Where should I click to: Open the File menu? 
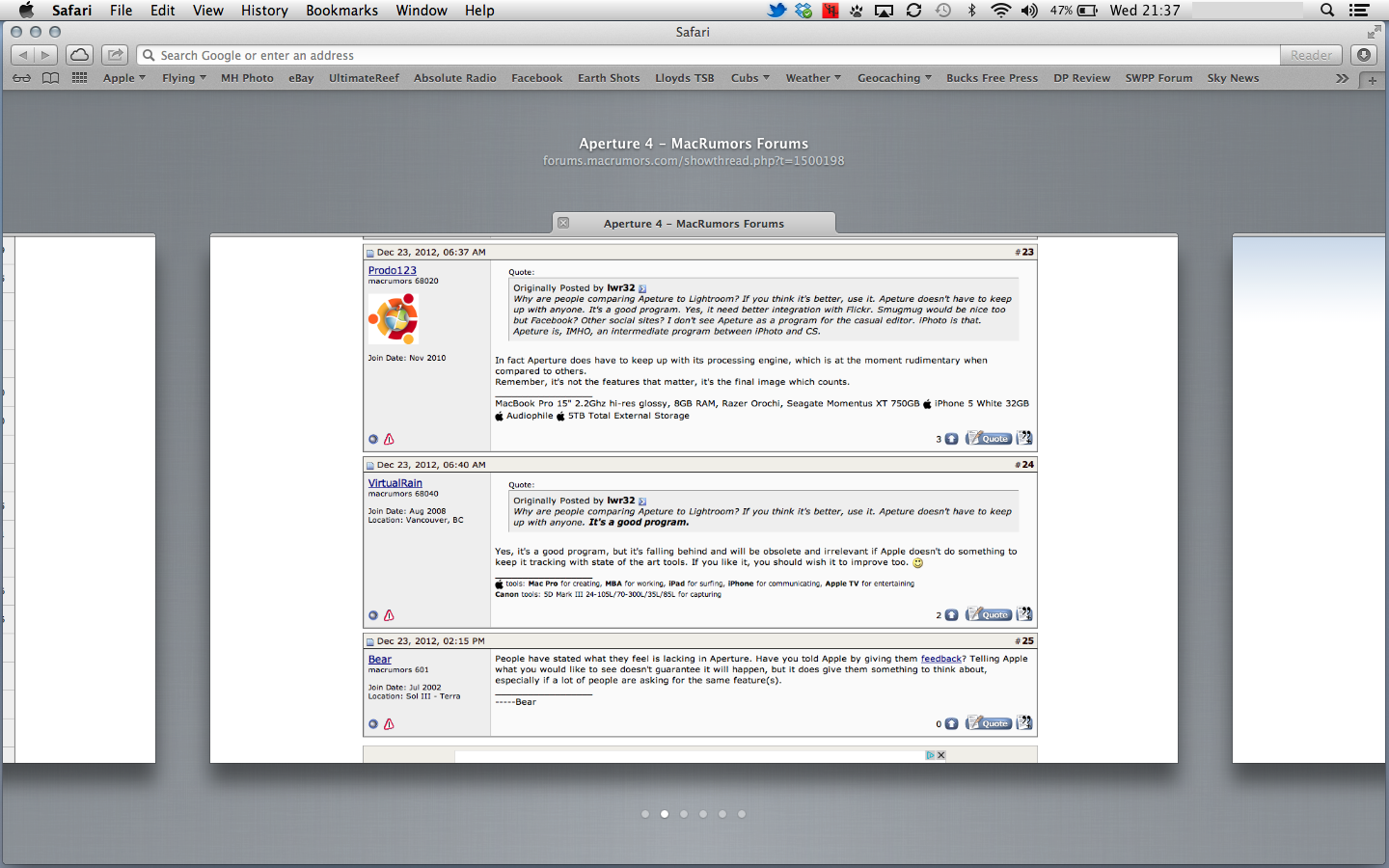pyautogui.click(x=121, y=11)
